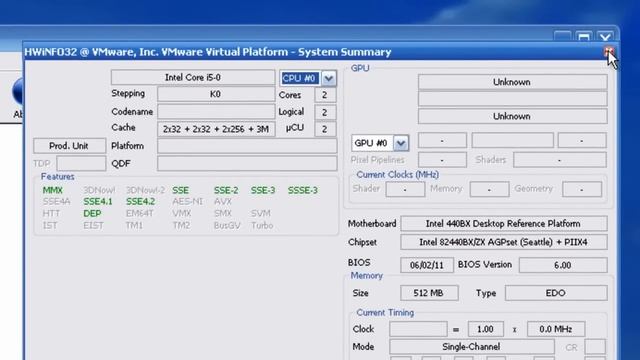The width and height of the screenshot is (640, 360).
Task: Select the Chipset Intel 82440BX/ZX AGPset field
Action: [x=504, y=242]
